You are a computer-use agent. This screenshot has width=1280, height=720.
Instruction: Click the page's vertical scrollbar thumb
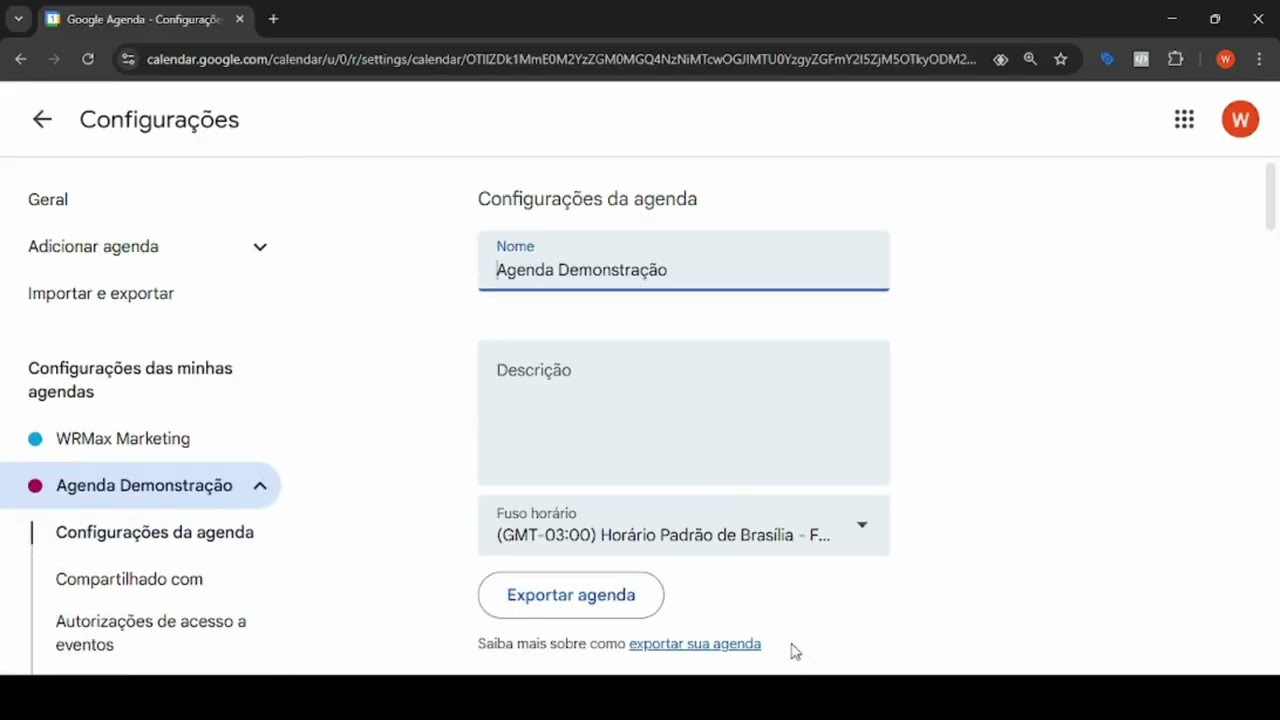1271,196
